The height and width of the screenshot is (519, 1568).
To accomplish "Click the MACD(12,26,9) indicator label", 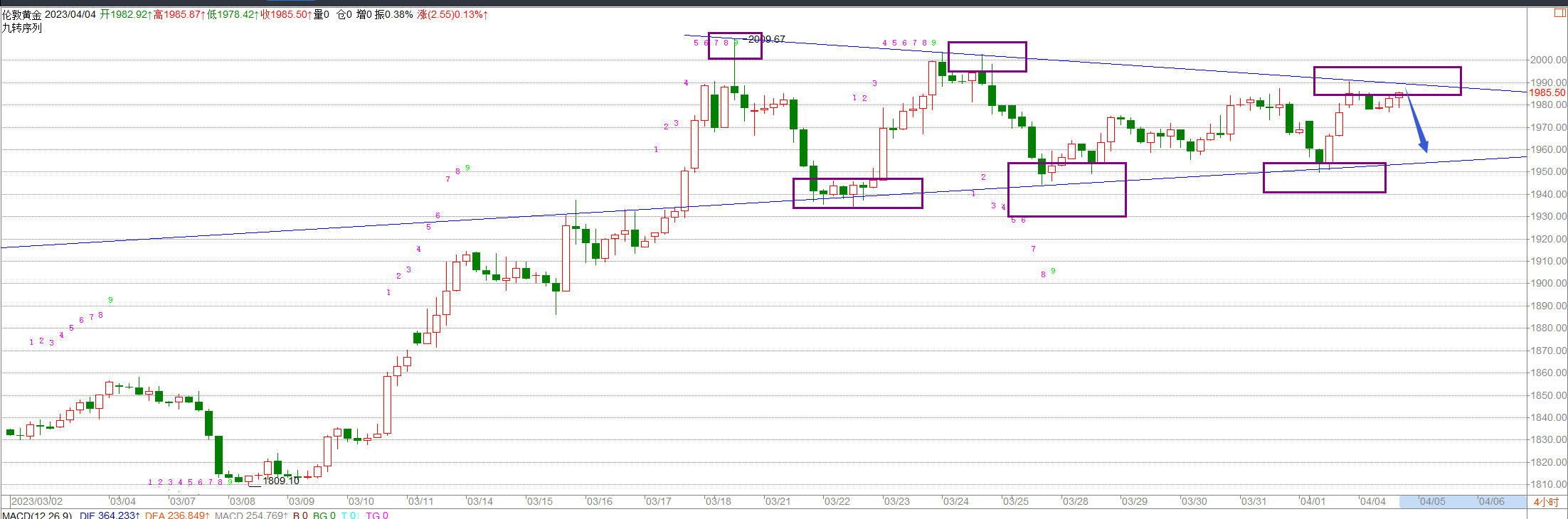I will pos(36,515).
